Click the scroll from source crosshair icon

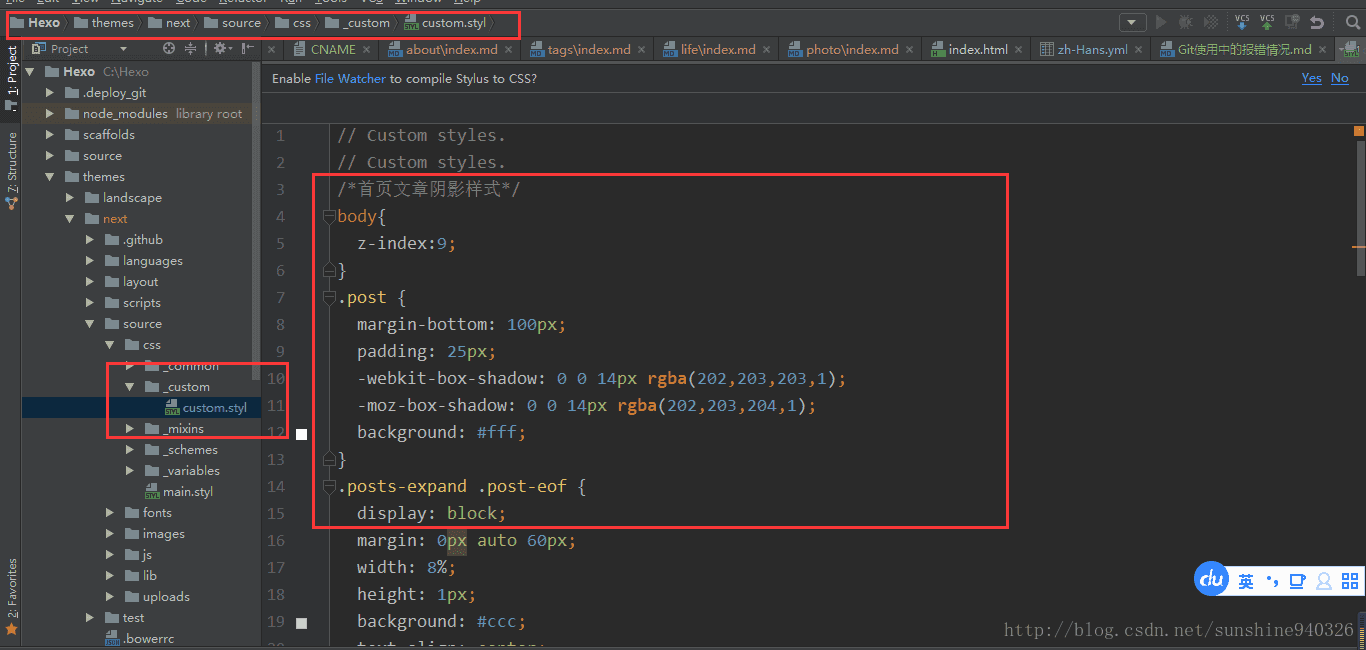(168, 48)
